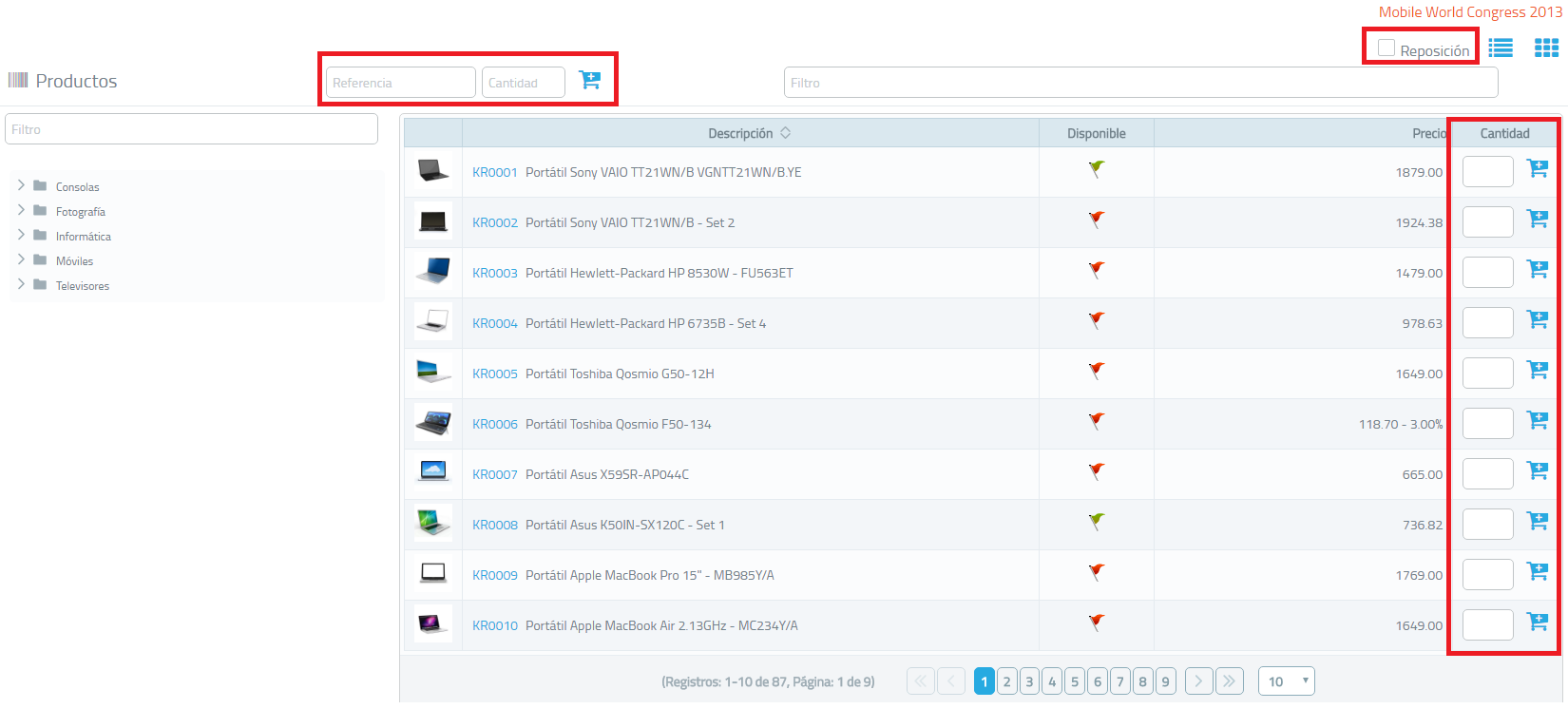The width and height of the screenshot is (1568, 709).
Task: Select current page 1 button
Action: pos(985,681)
